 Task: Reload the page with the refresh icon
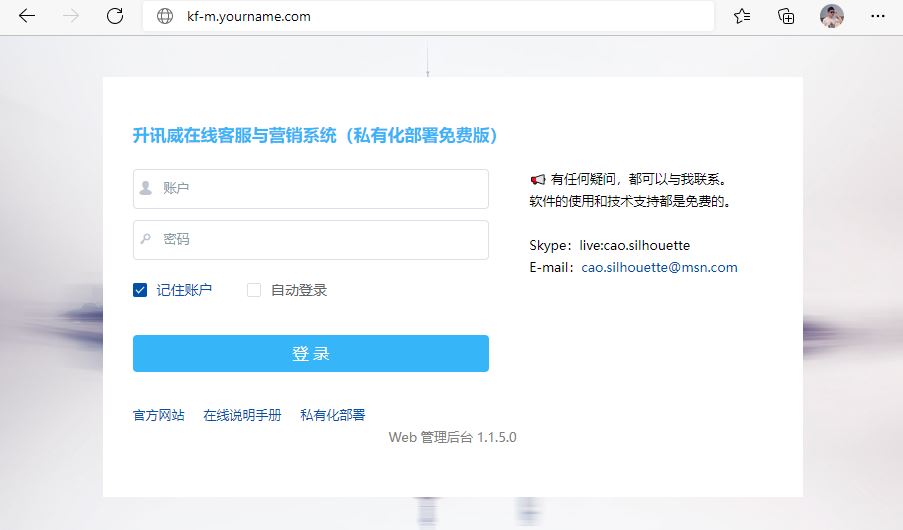click(115, 16)
